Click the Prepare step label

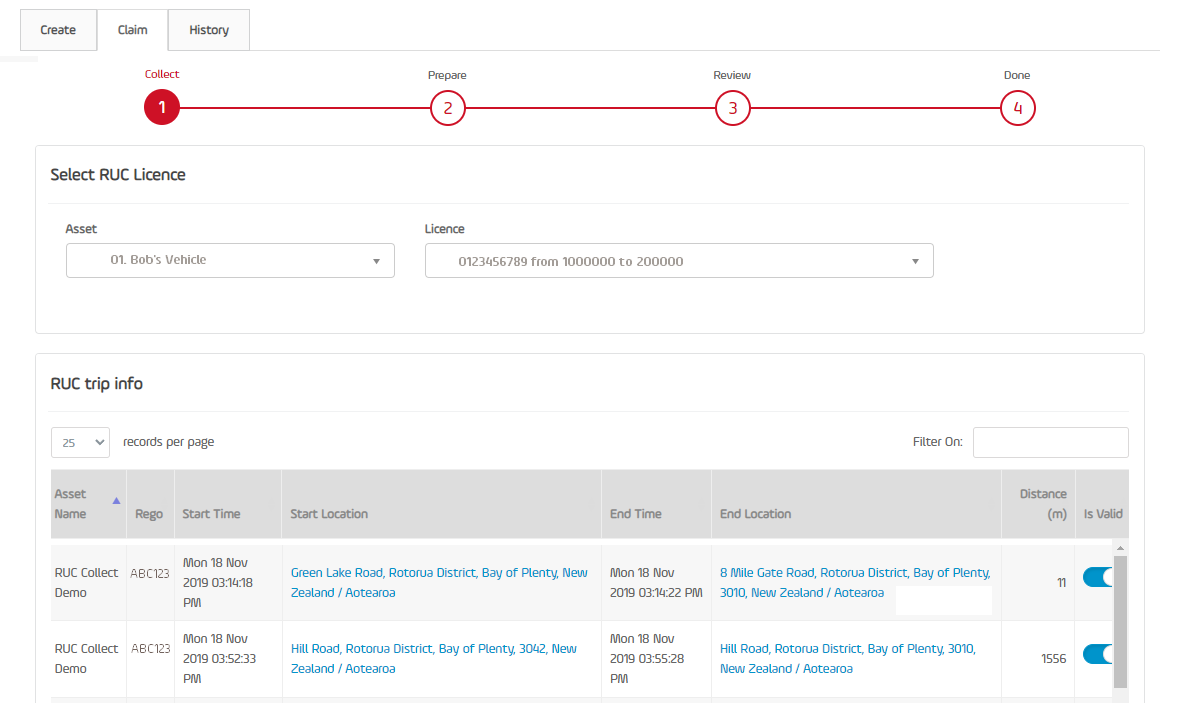click(447, 75)
